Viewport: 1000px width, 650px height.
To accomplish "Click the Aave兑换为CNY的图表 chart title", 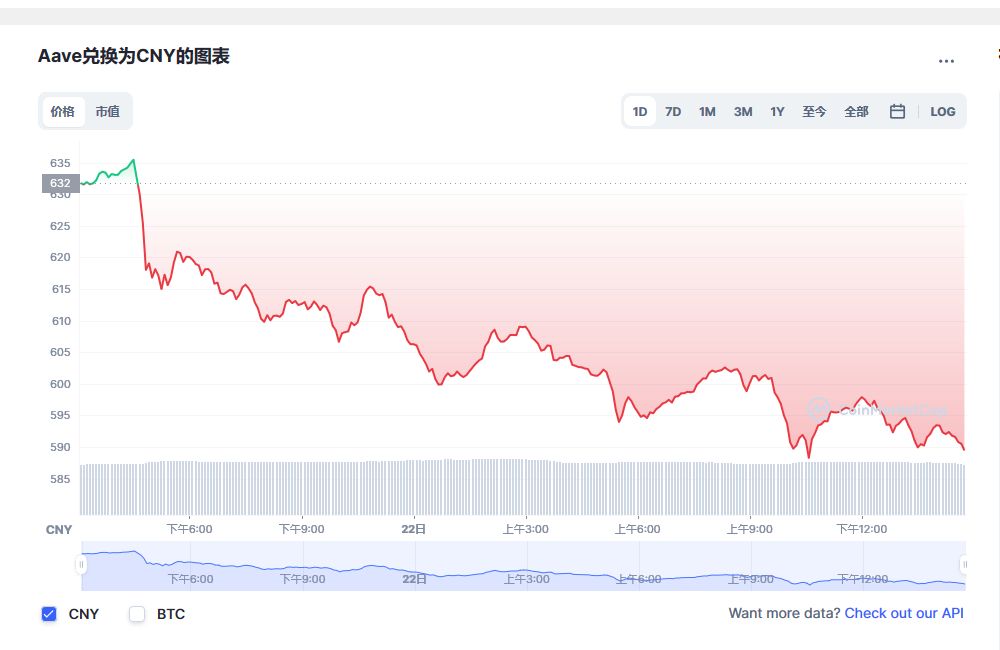I will click(x=133, y=56).
